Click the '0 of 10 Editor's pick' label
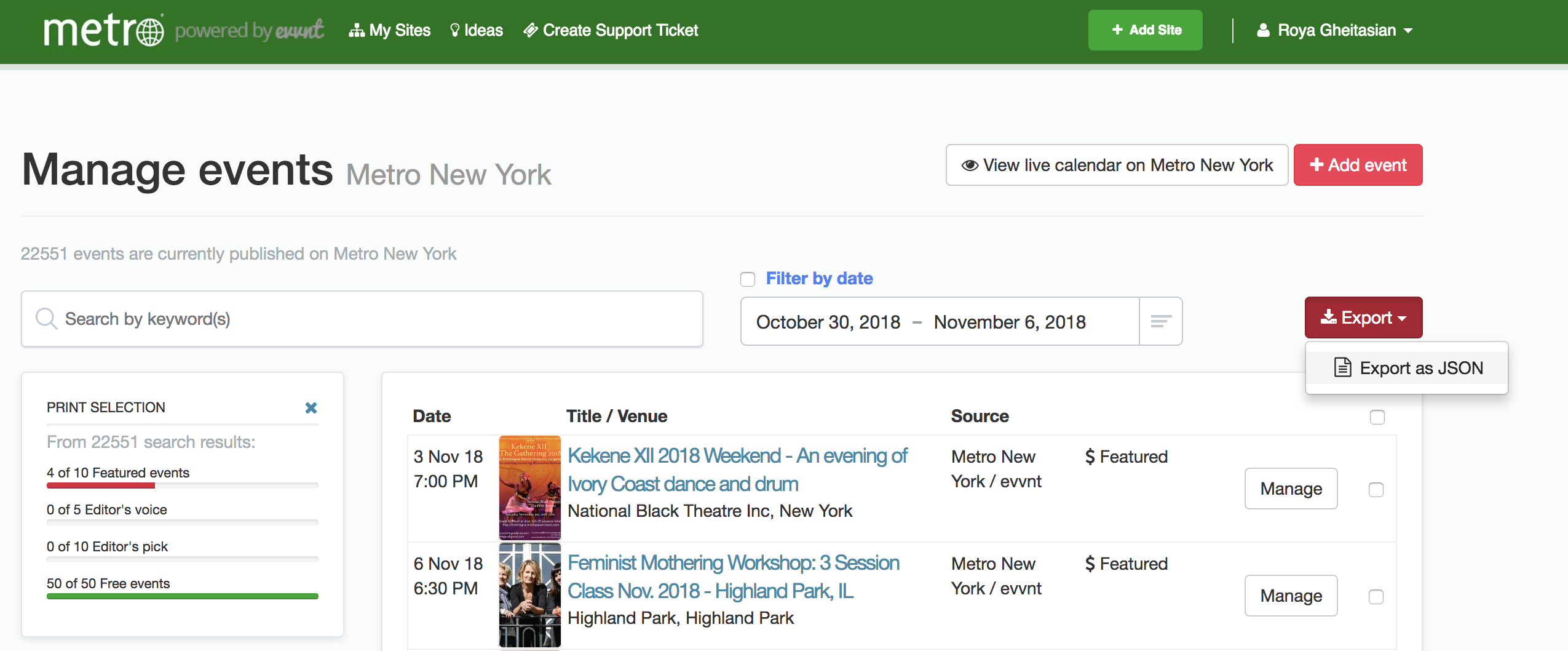 (x=107, y=546)
